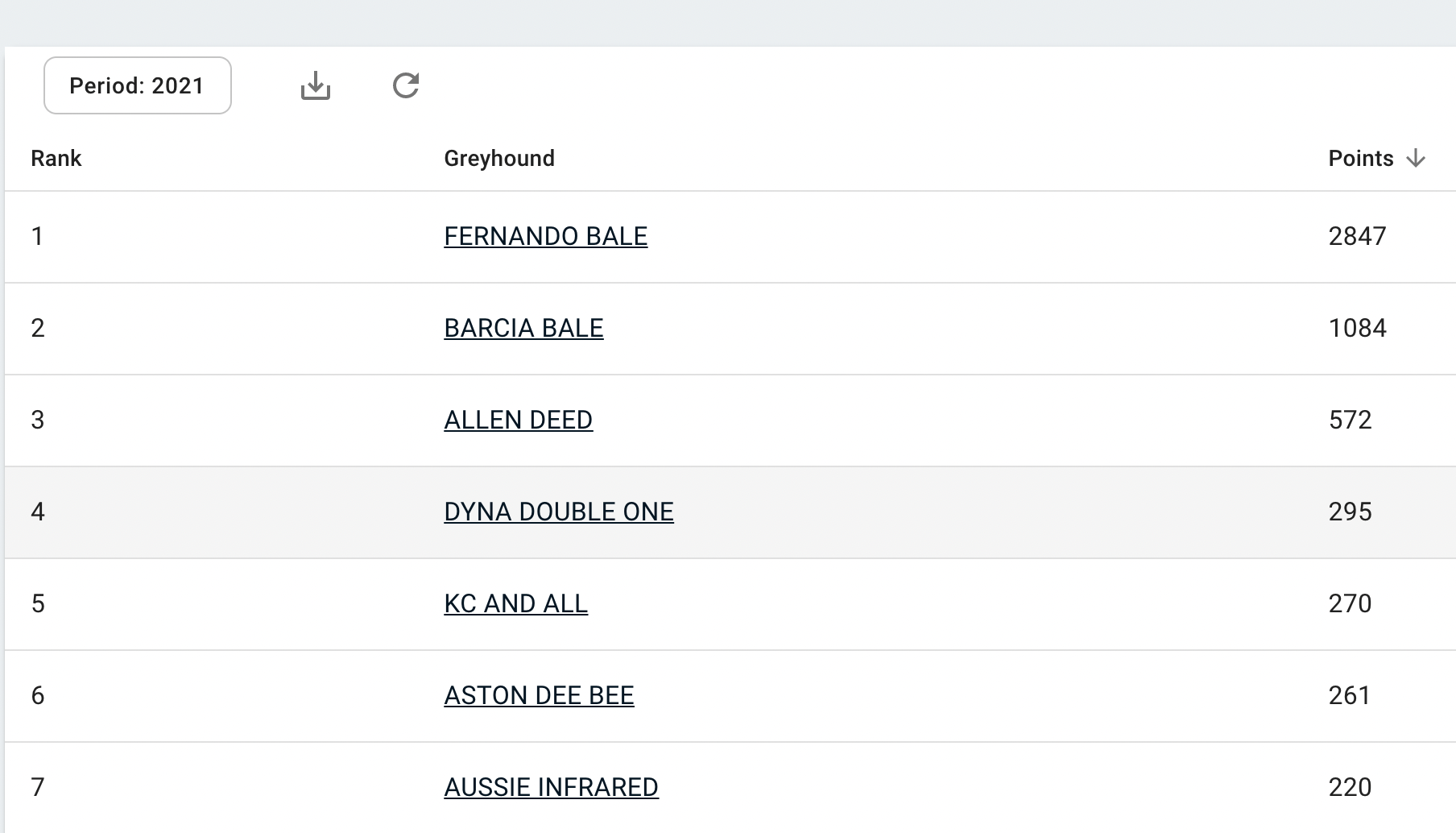This screenshot has height=833, width=1456.
Task: Open the ALLEN DEED profile link
Action: [x=519, y=420]
